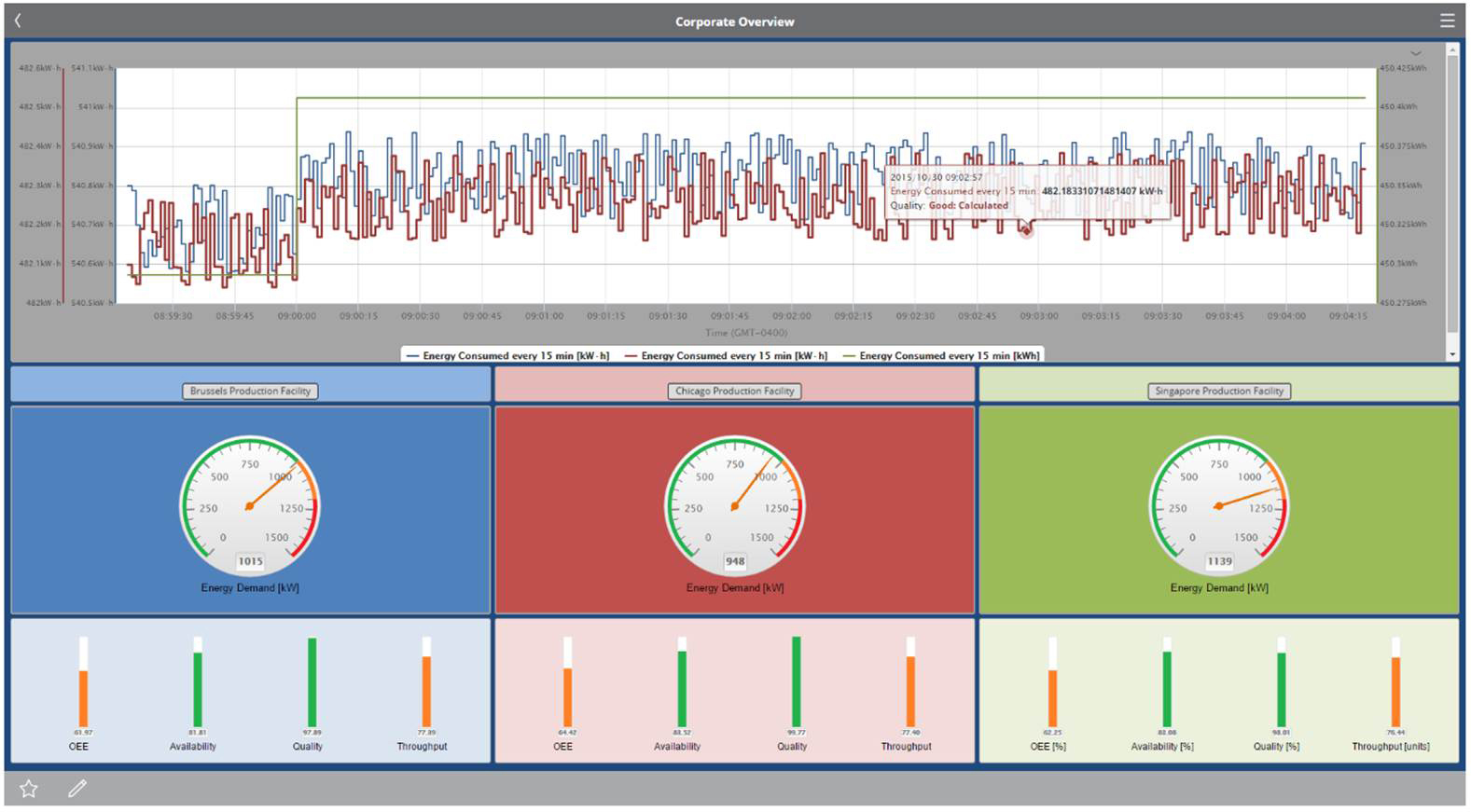Click the 948 gauge readout value
This screenshot has width=1471, height=812.
[735, 561]
